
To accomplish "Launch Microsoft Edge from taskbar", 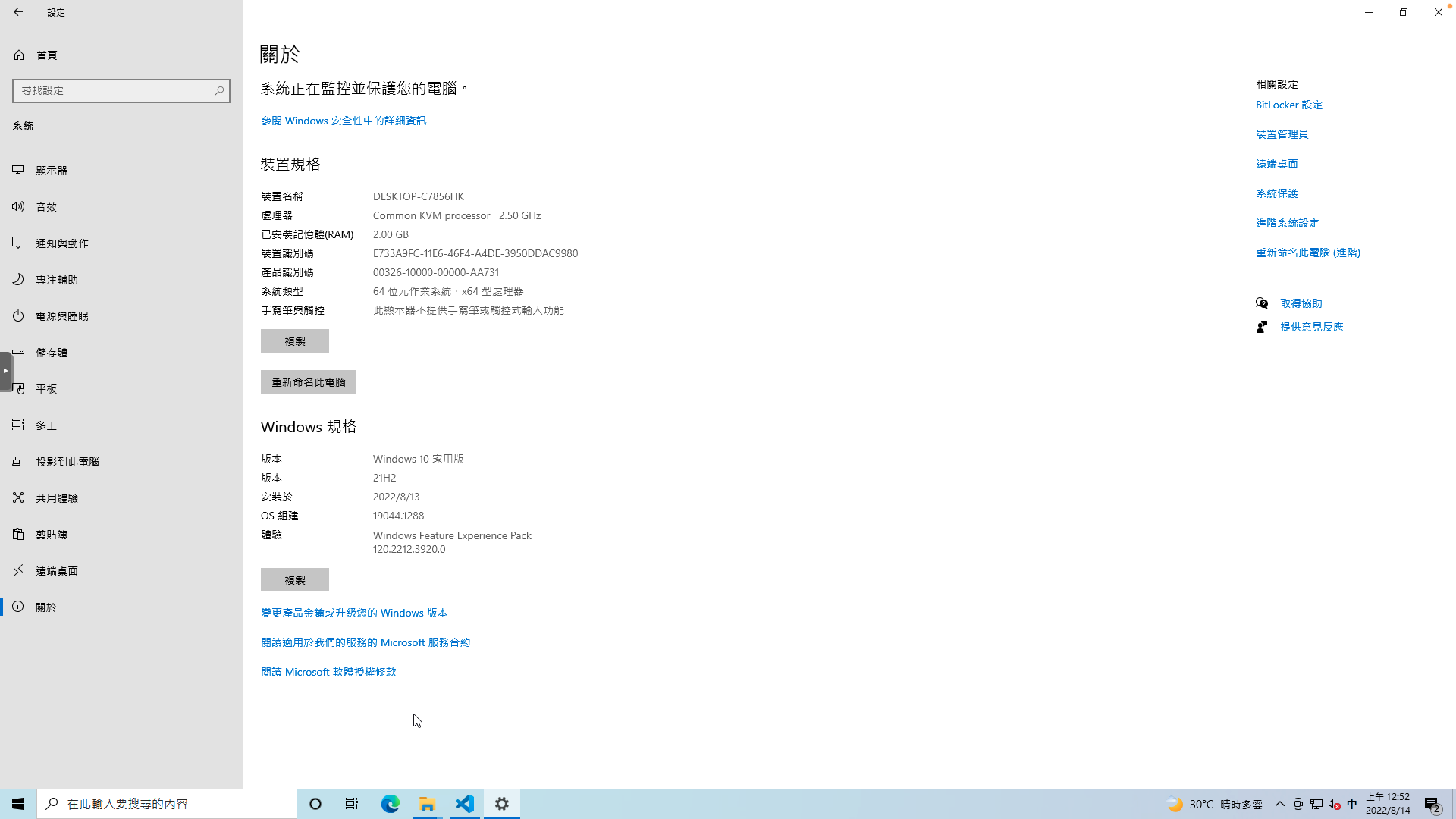I will [x=390, y=804].
